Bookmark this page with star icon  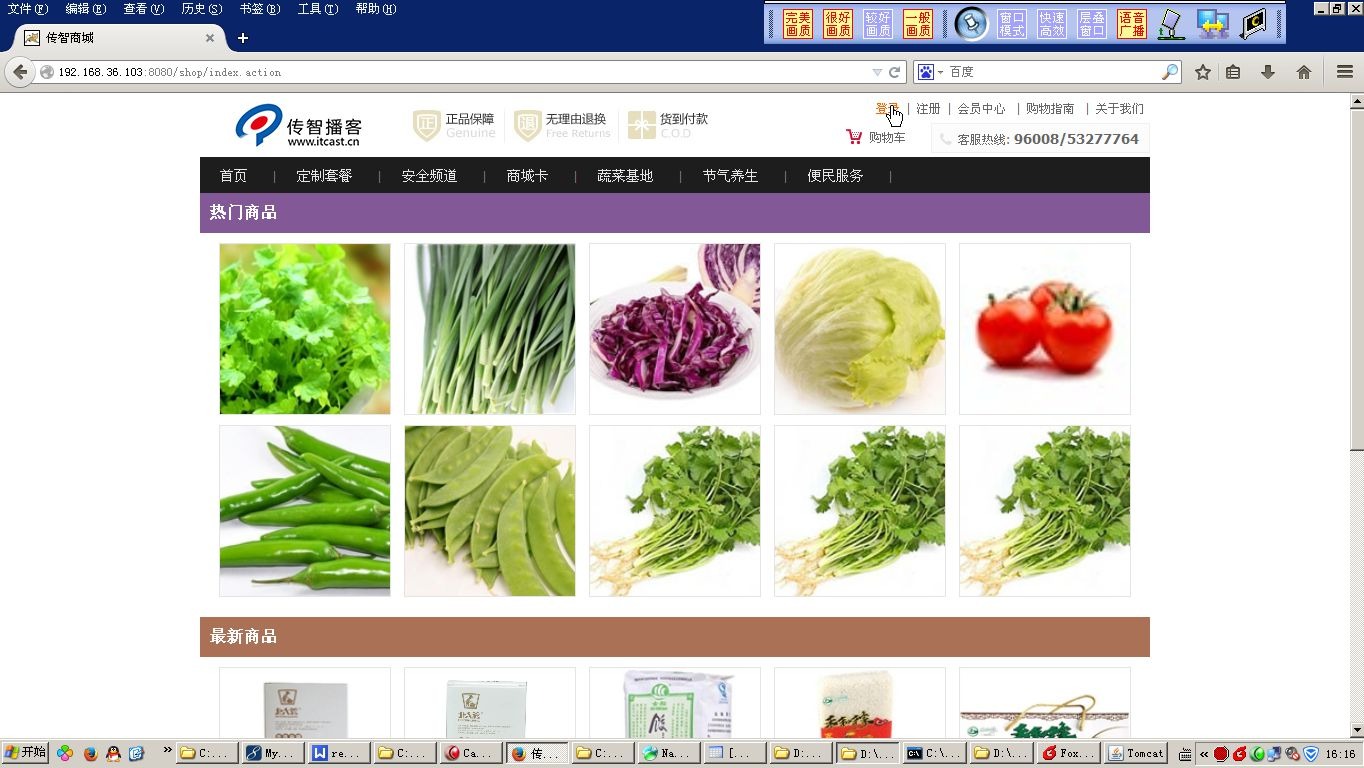tap(1203, 72)
